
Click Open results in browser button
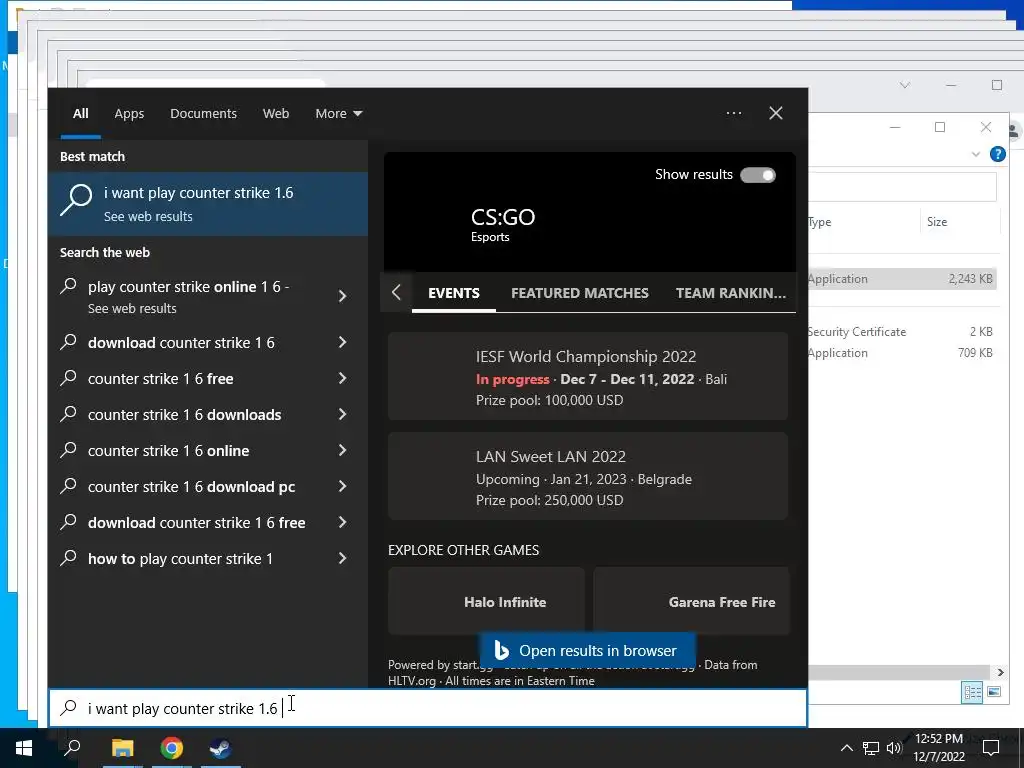[x=588, y=650]
